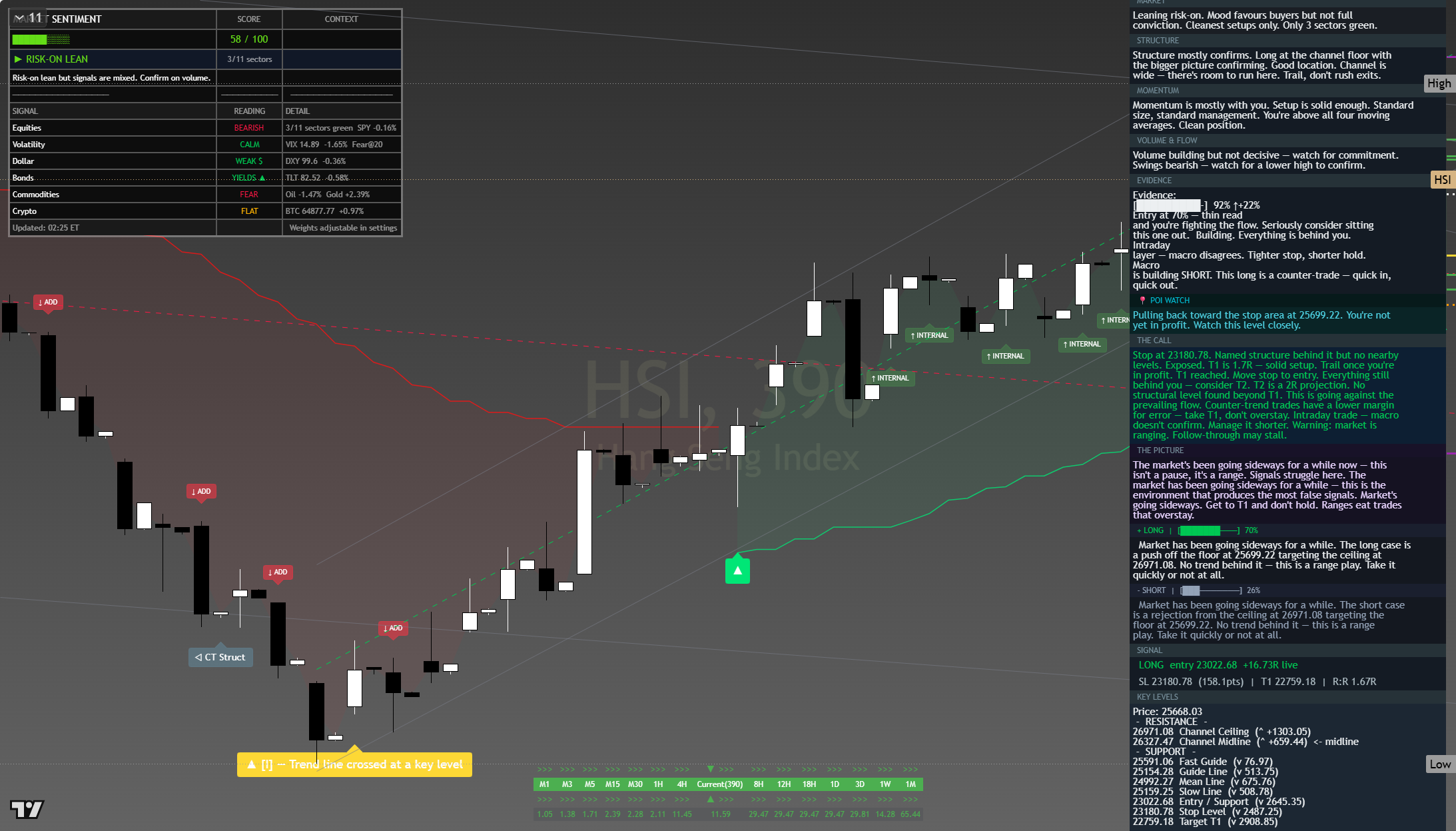Click the FLAT reading for Crypto

click(249, 211)
